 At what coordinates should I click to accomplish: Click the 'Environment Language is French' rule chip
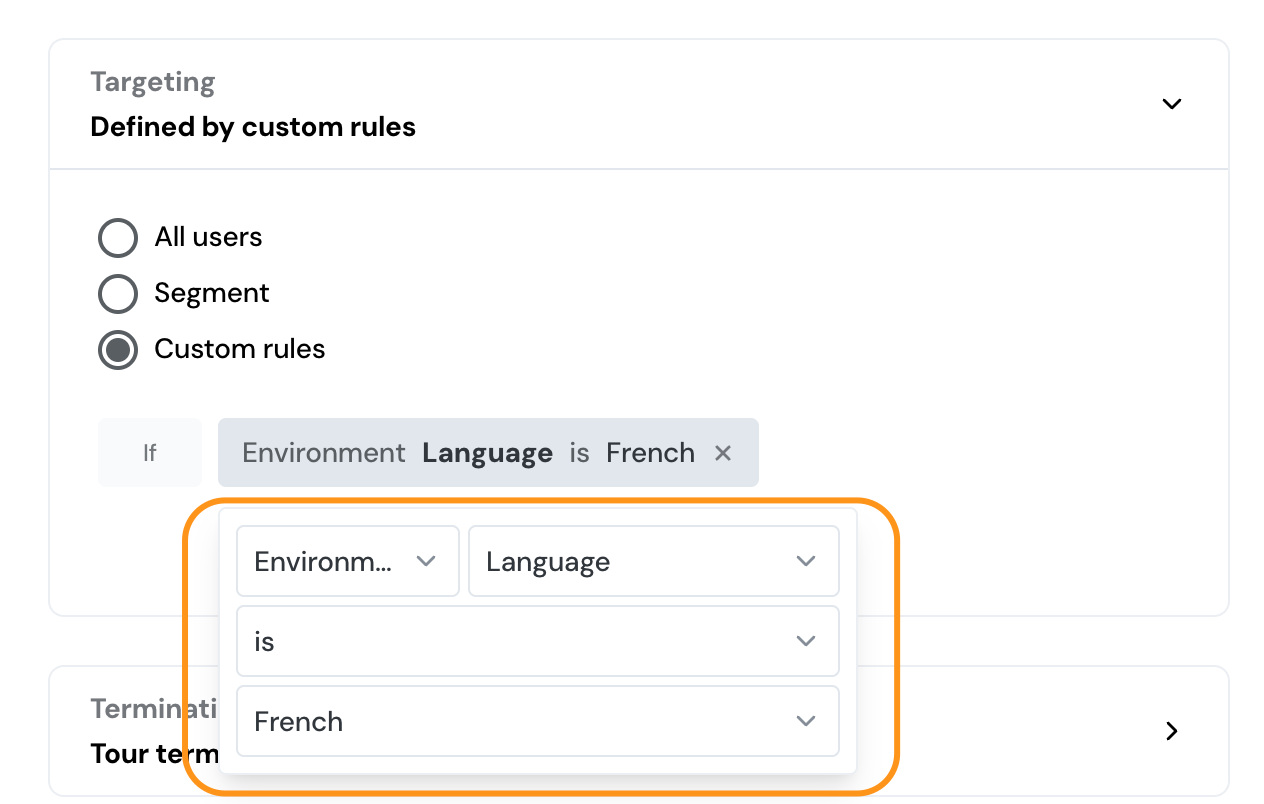[468, 453]
